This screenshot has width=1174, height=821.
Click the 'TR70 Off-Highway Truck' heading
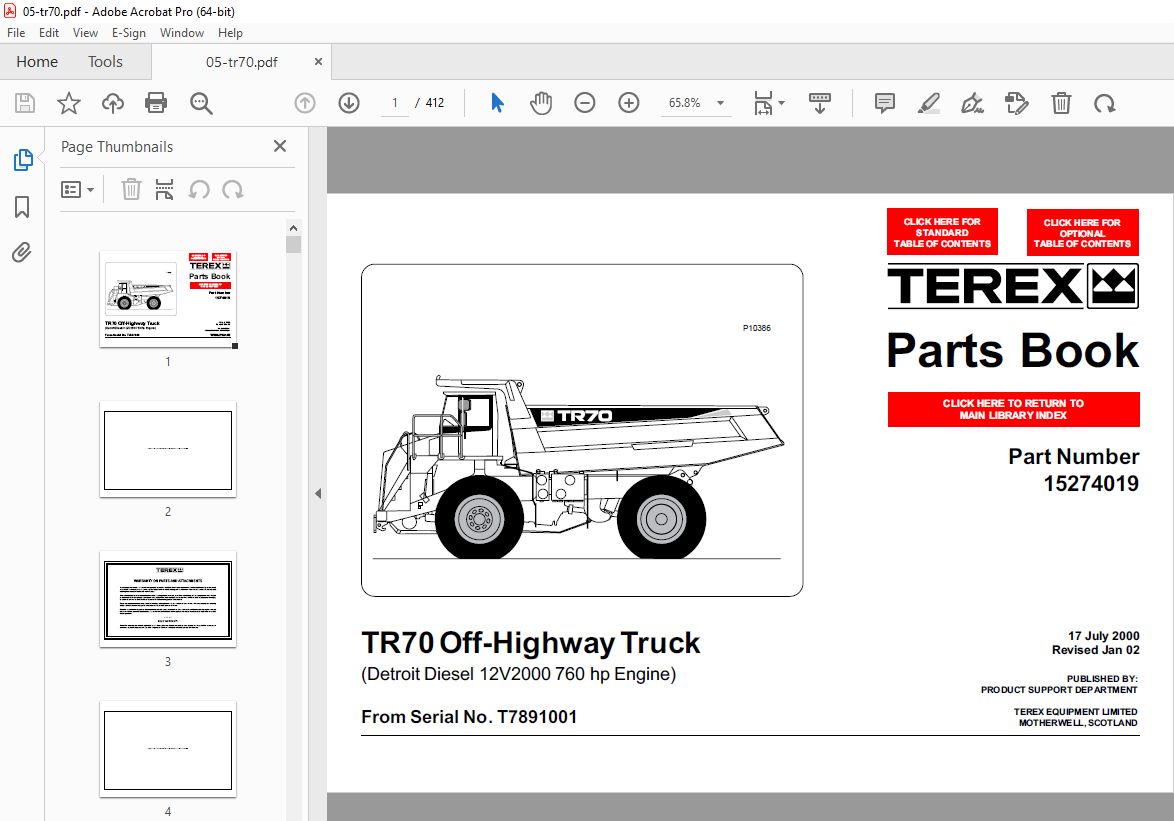(531, 643)
